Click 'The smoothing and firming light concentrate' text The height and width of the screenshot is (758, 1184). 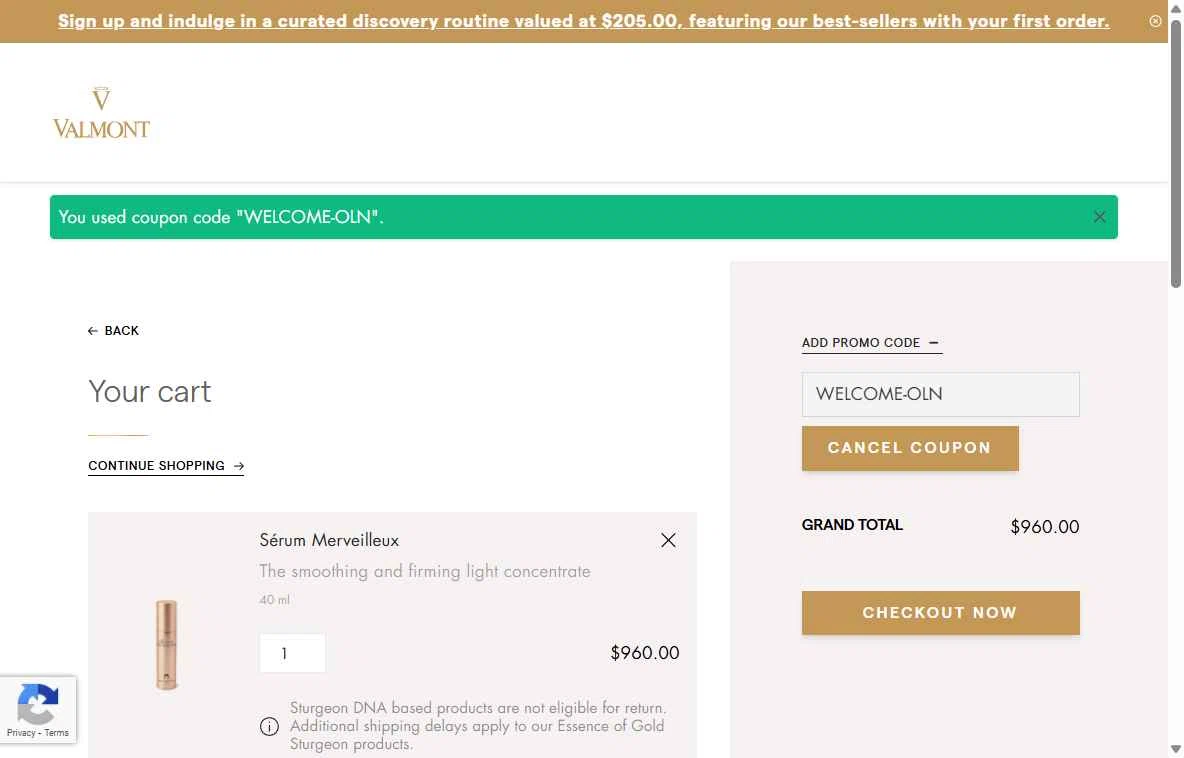(x=424, y=572)
